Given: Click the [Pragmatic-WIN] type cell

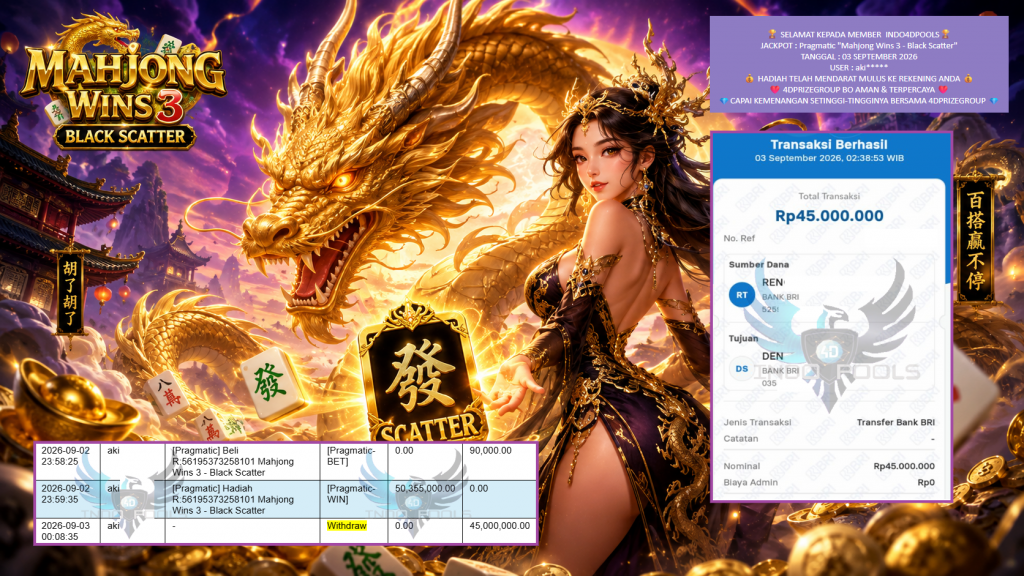Looking at the screenshot, I should click(354, 500).
